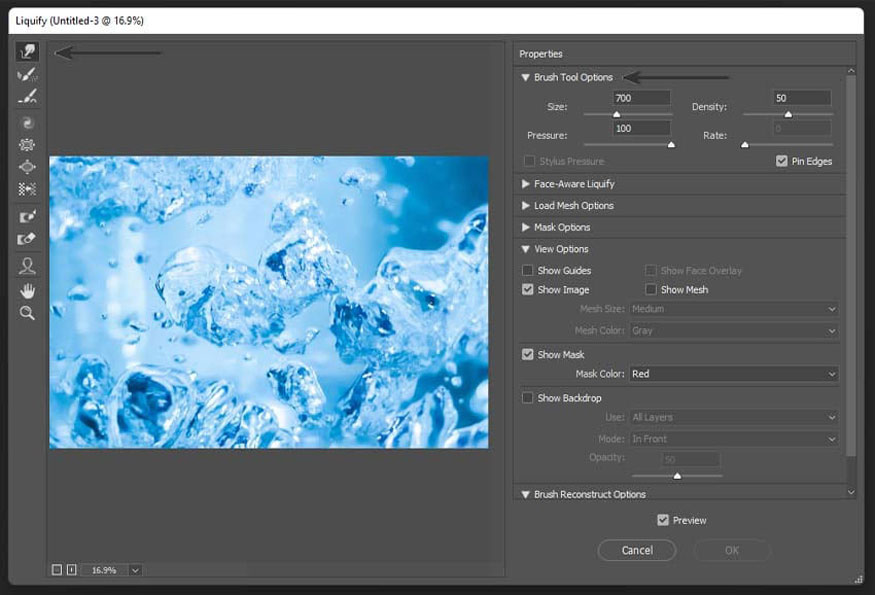Click the OK button
Image resolution: width=875 pixels, height=595 pixels.
pyautogui.click(x=732, y=550)
